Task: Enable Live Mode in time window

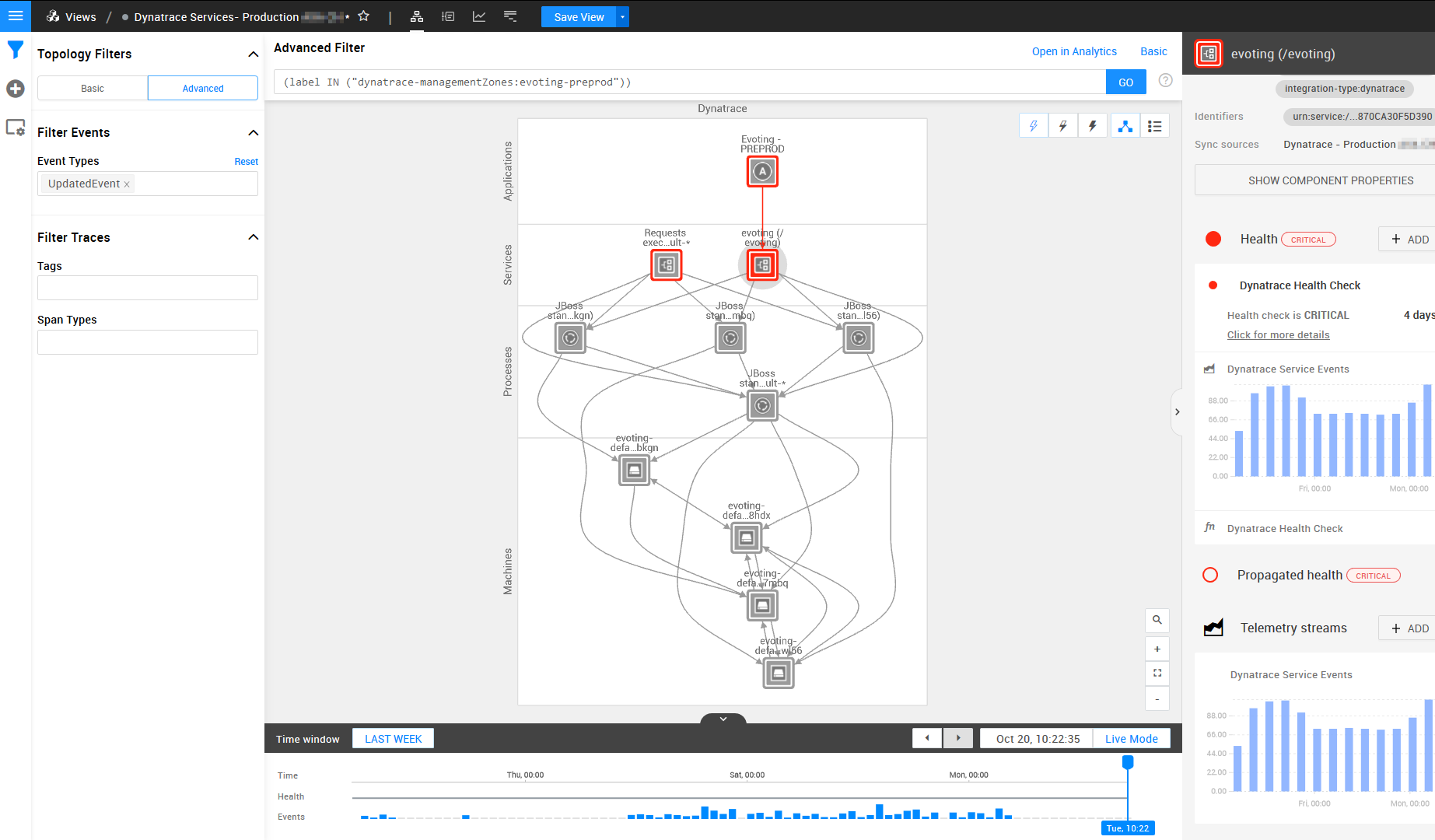Action: coord(1131,739)
